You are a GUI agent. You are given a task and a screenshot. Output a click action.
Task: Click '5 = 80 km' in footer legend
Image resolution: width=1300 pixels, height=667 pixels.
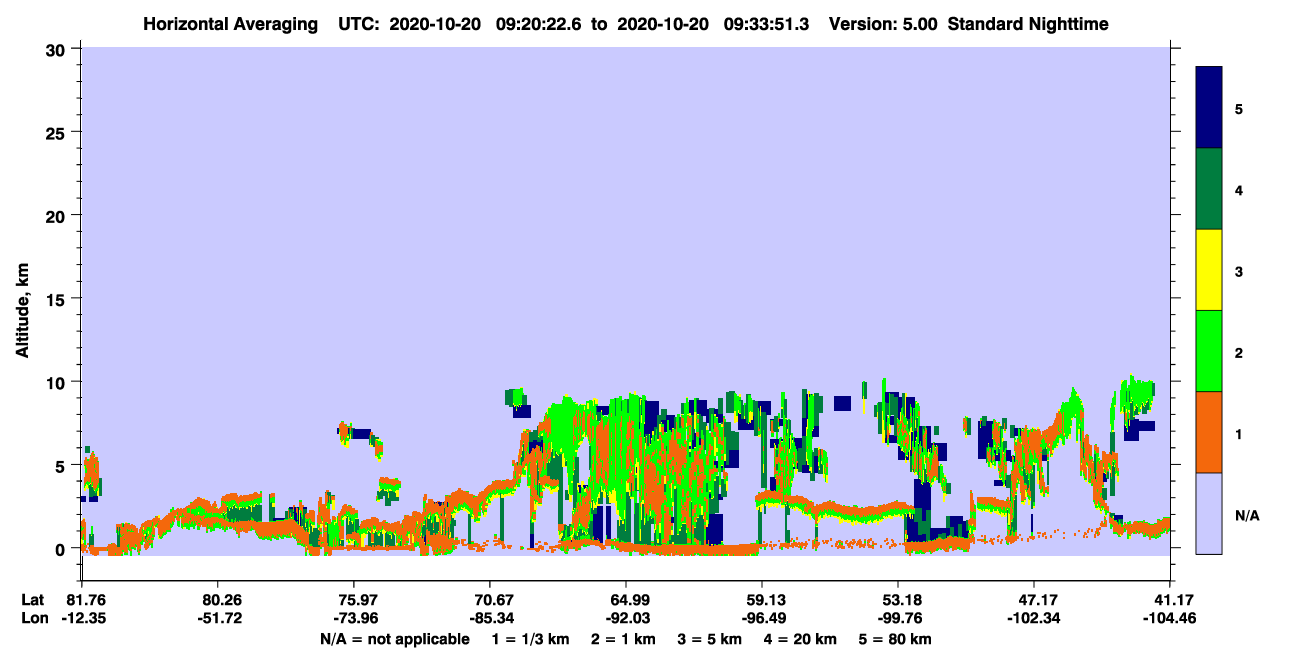click(896, 639)
